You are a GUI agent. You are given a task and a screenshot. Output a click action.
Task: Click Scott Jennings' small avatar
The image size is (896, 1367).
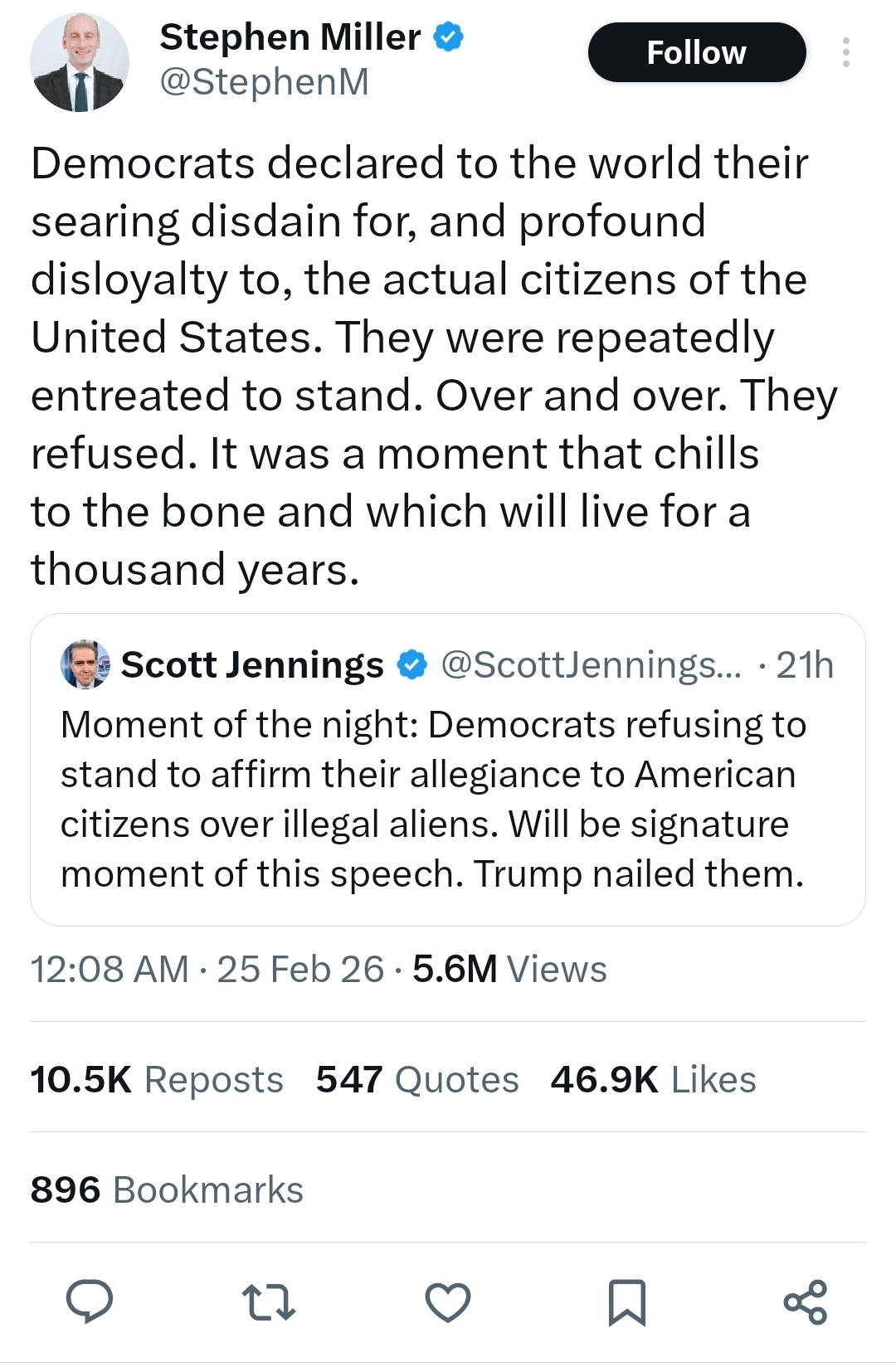[85, 664]
